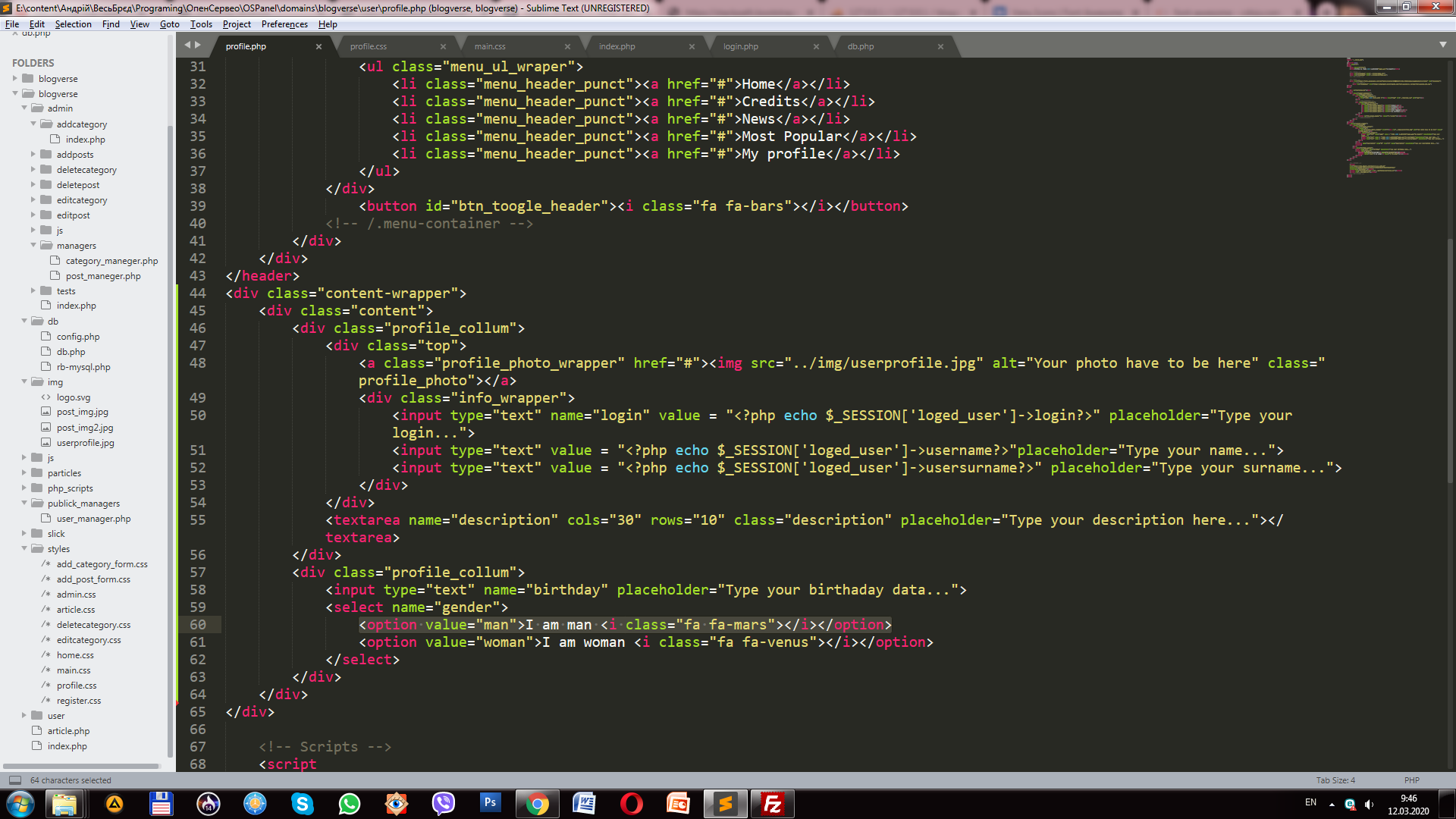Collapse the db folder
Viewport: 1456px width, 819px height.
(x=24, y=321)
